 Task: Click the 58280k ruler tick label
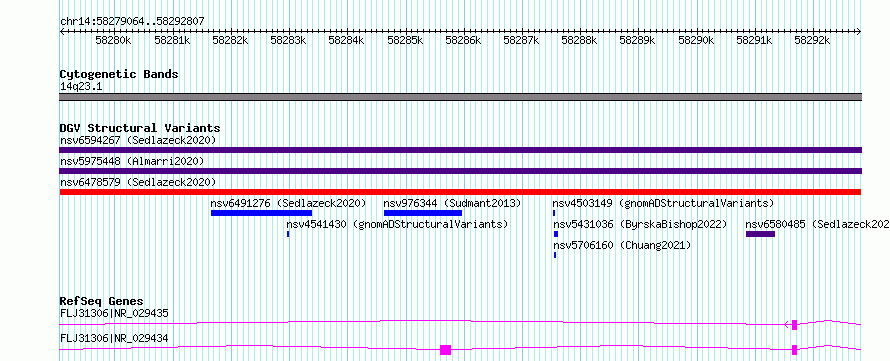[x=114, y=41]
